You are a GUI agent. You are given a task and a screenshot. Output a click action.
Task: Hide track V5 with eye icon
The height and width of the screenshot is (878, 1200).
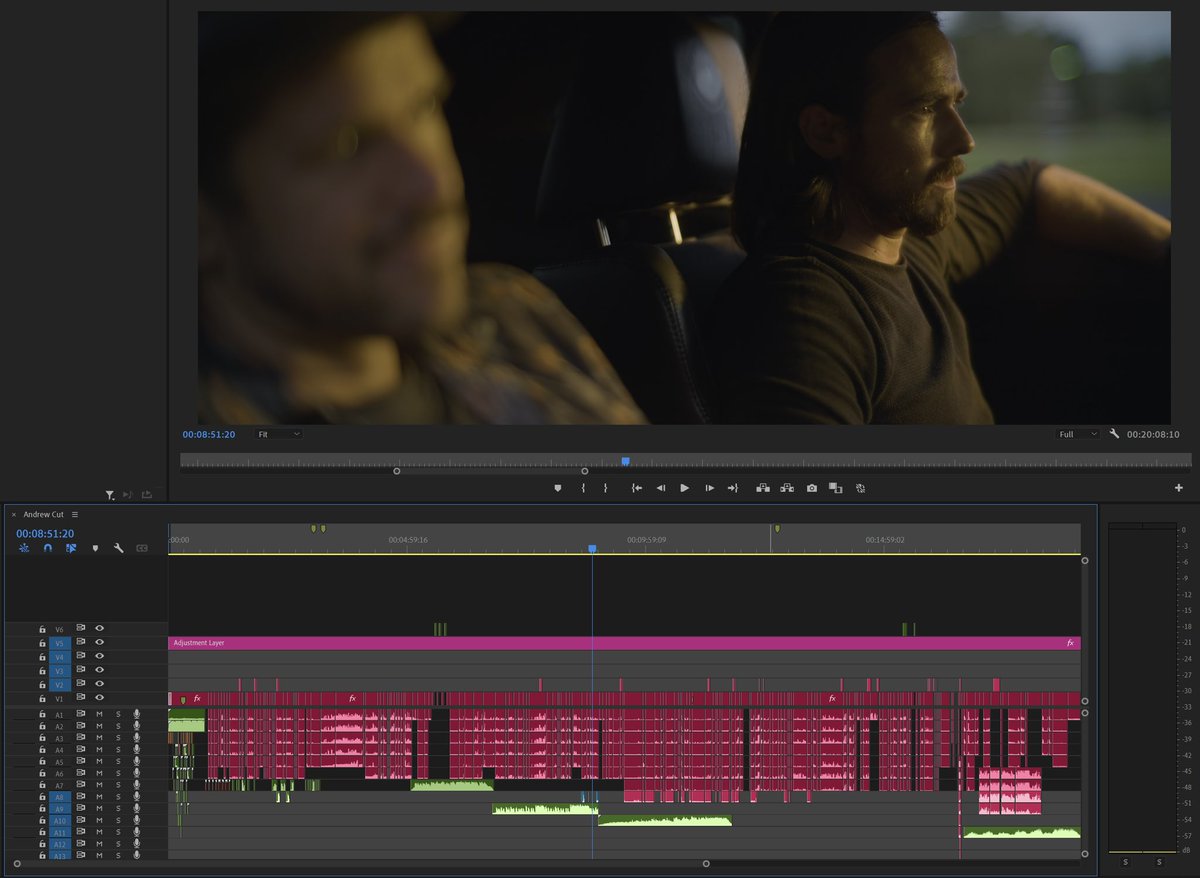99,643
